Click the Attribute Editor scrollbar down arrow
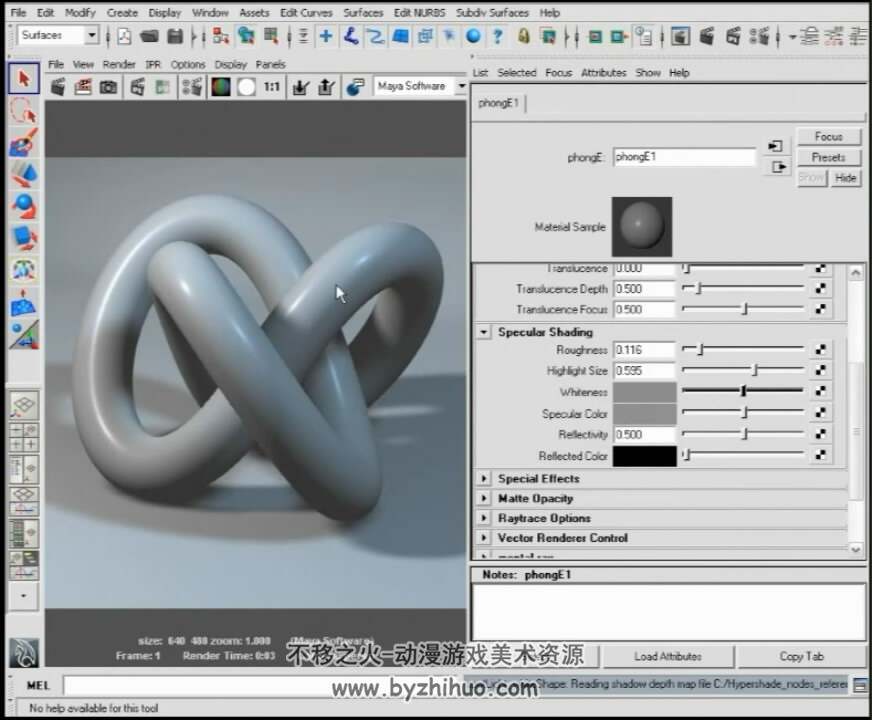This screenshot has height=720, width=872. click(855, 549)
